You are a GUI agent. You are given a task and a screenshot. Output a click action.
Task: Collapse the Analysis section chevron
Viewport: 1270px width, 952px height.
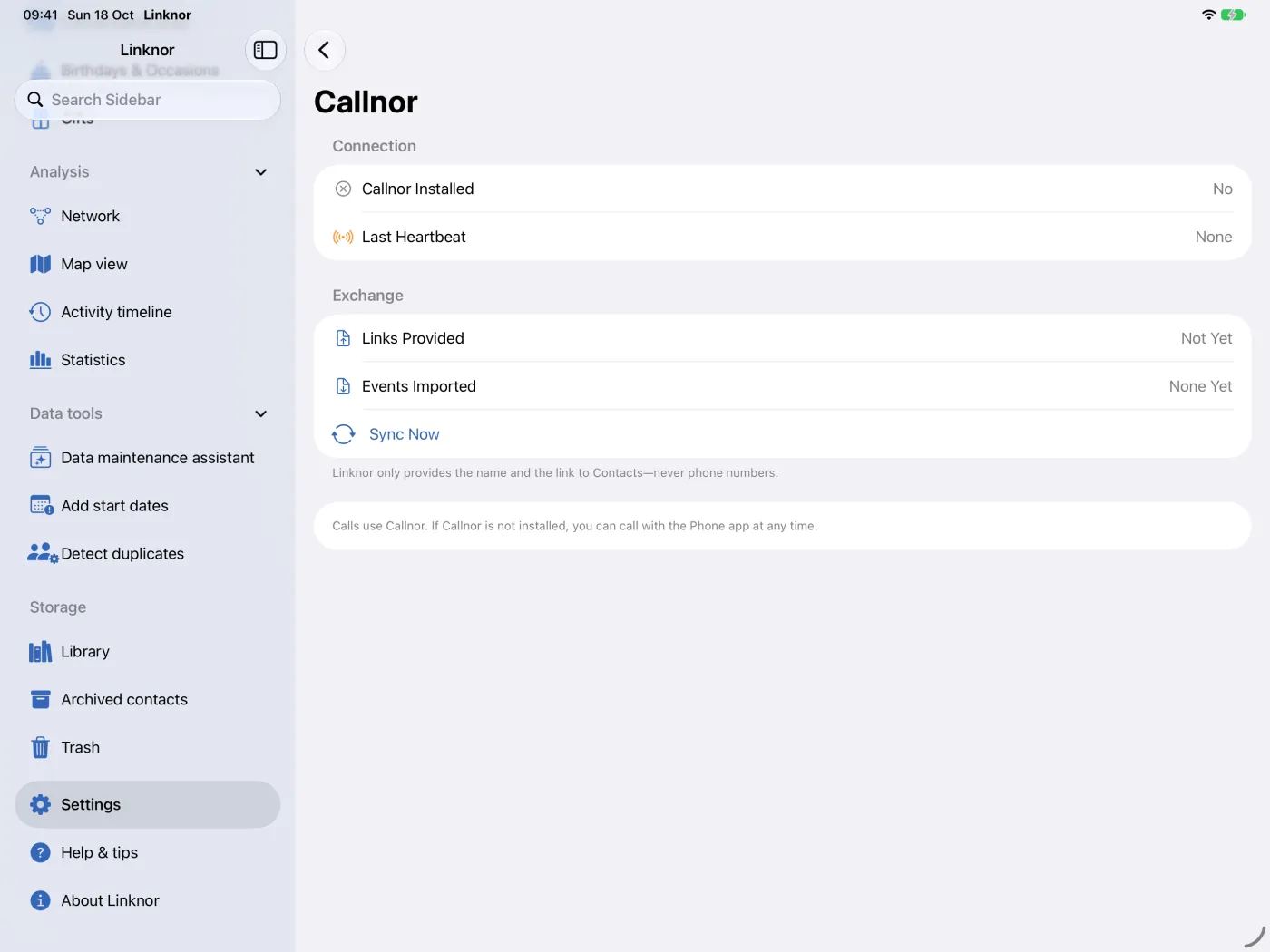tap(260, 172)
